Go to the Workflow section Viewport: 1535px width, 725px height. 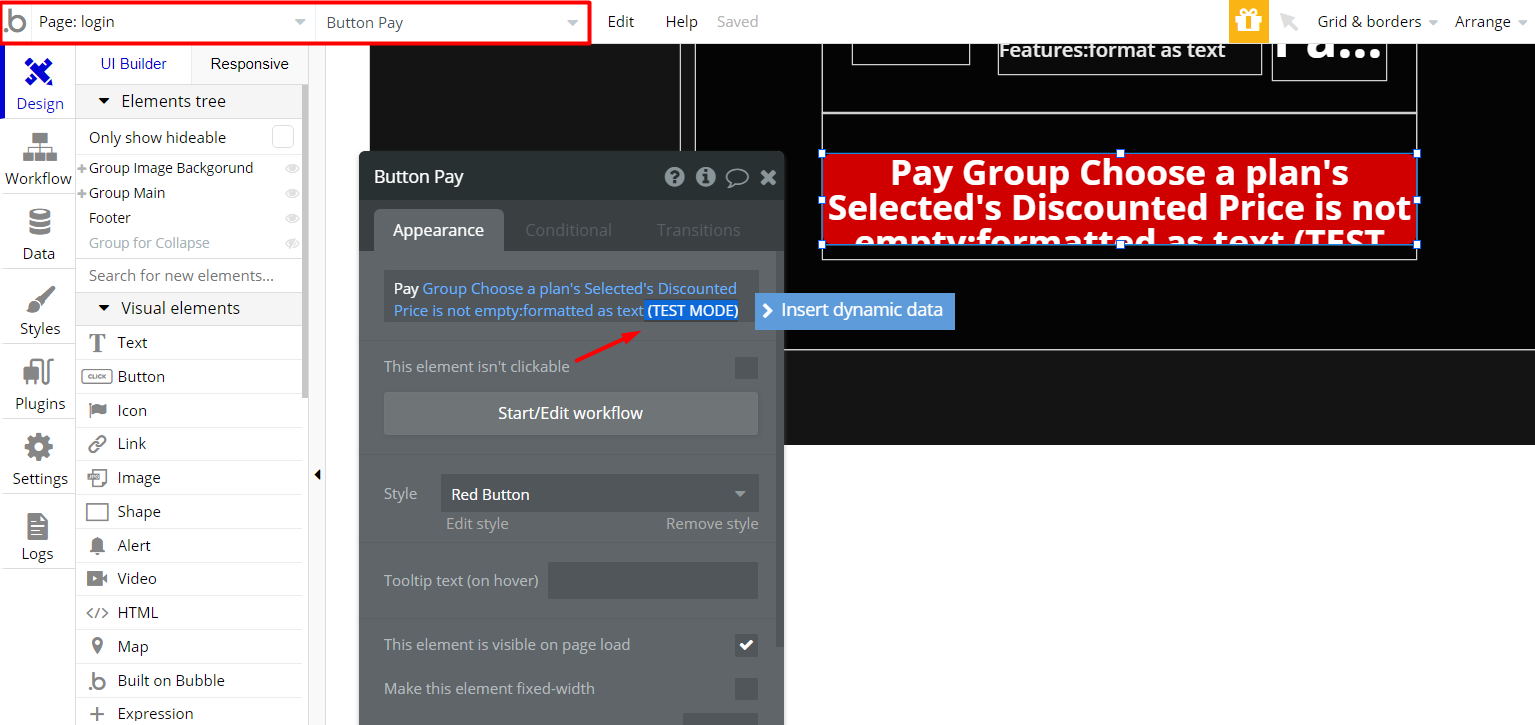(39, 159)
